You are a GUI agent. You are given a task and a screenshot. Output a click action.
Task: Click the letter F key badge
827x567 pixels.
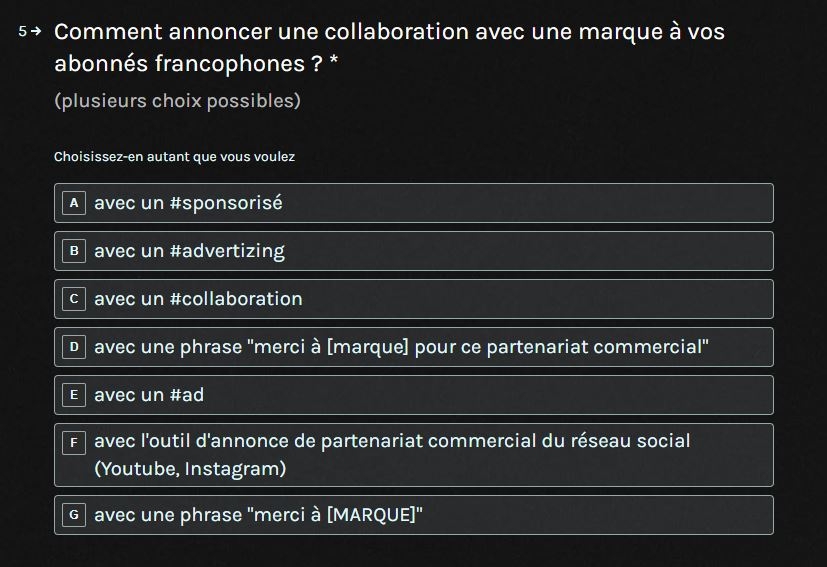click(73, 442)
